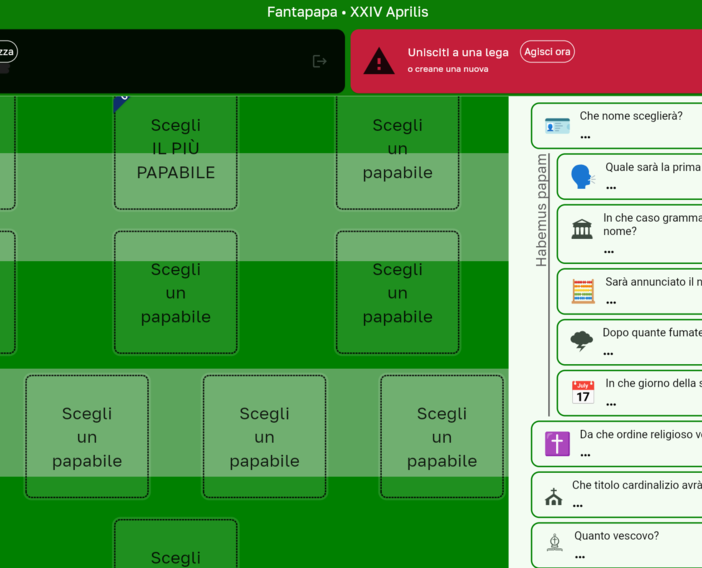Click the blue speaking head icon

(582, 176)
